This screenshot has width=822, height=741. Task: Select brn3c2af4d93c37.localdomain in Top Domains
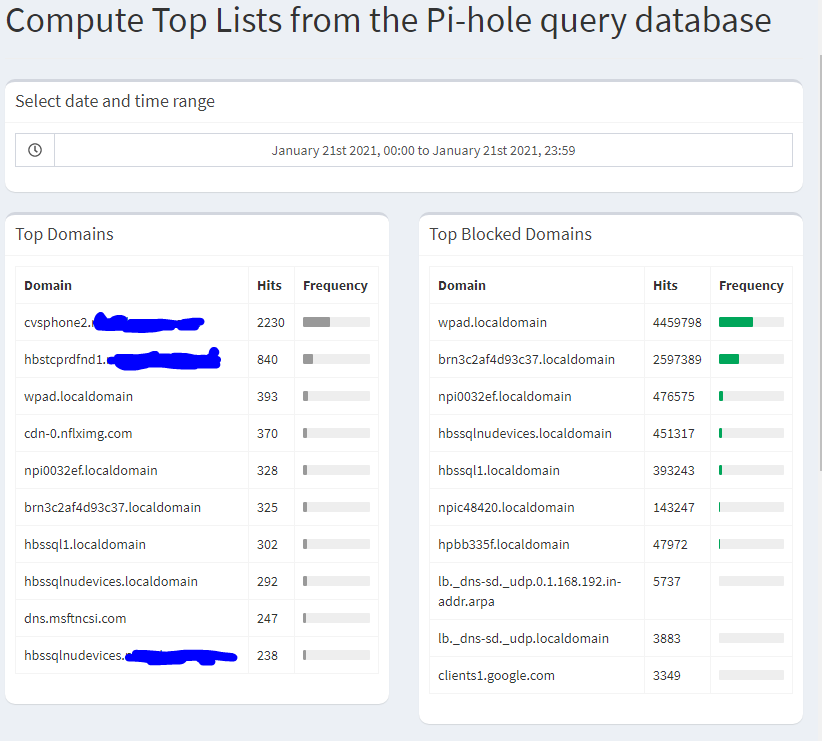tap(112, 508)
